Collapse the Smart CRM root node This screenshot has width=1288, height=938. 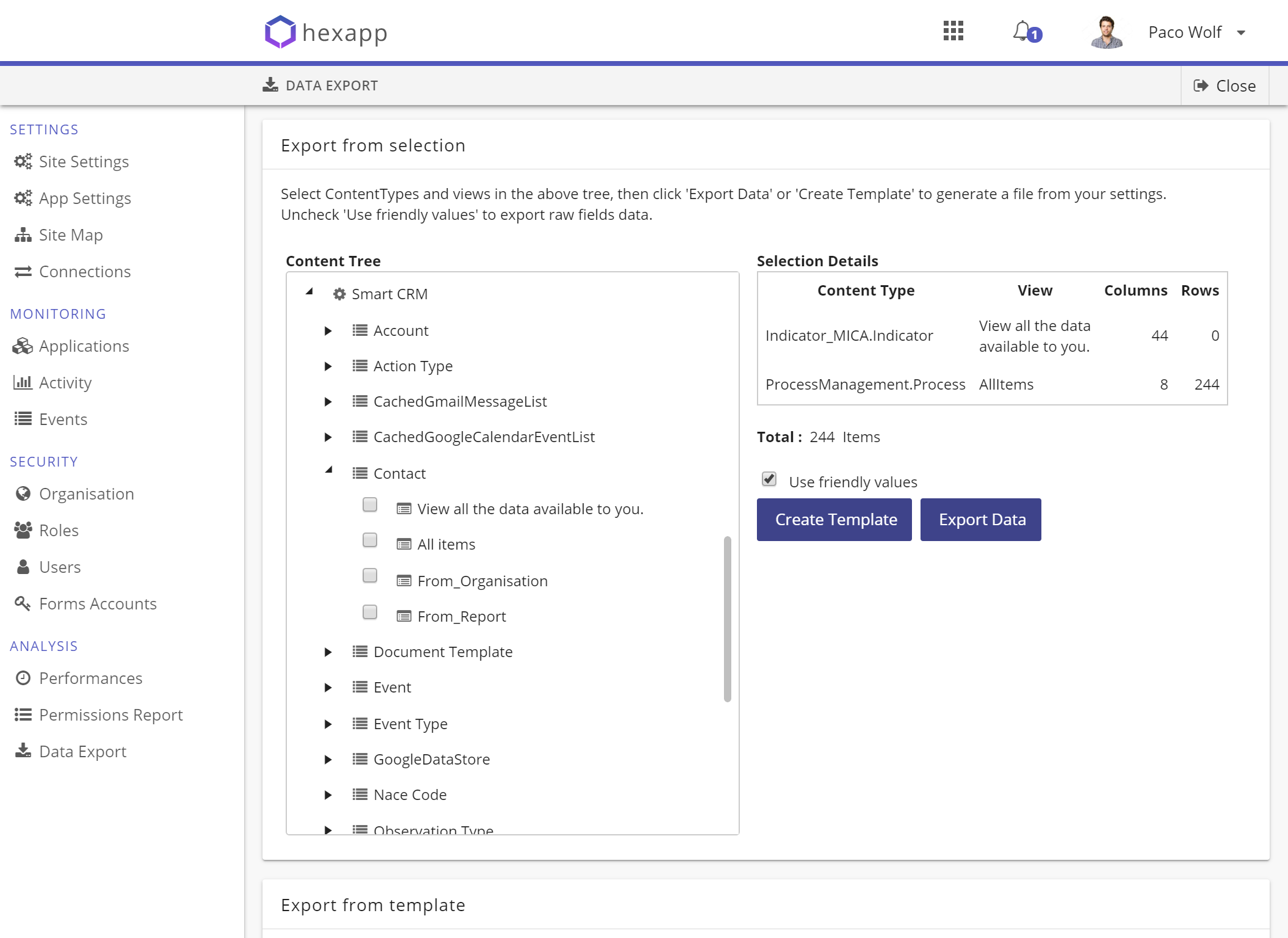click(309, 292)
